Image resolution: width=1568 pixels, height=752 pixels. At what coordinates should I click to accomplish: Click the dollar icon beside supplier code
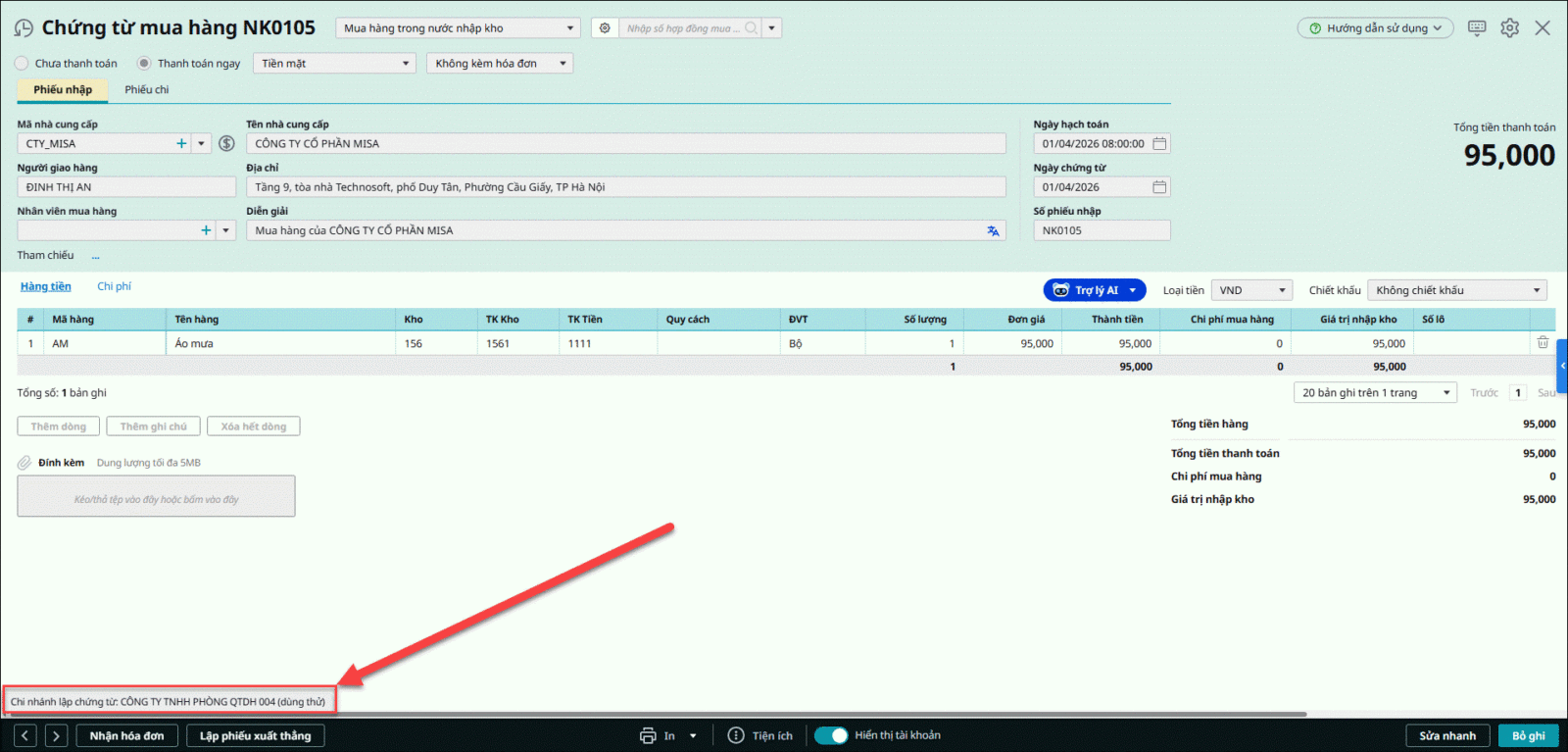(x=226, y=144)
